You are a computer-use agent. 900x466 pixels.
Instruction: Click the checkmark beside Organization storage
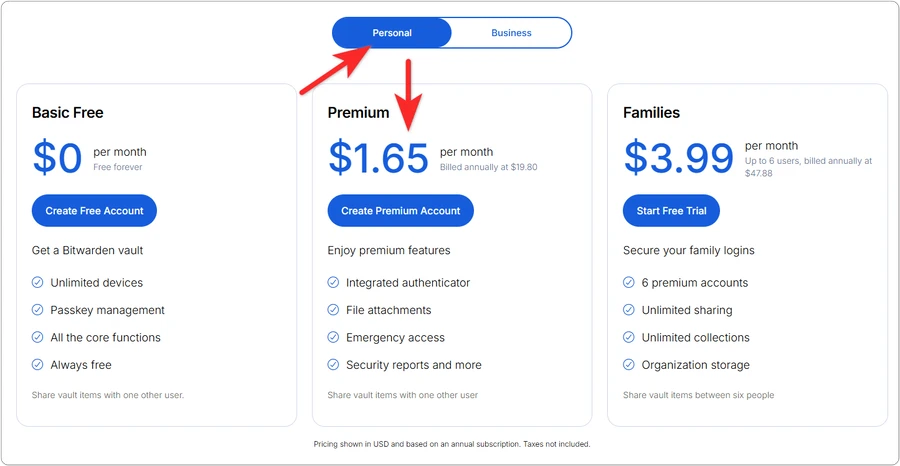coord(629,365)
